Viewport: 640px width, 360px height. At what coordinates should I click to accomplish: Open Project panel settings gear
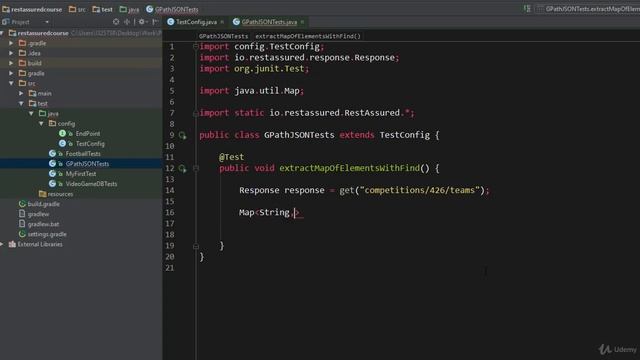[141, 22]
